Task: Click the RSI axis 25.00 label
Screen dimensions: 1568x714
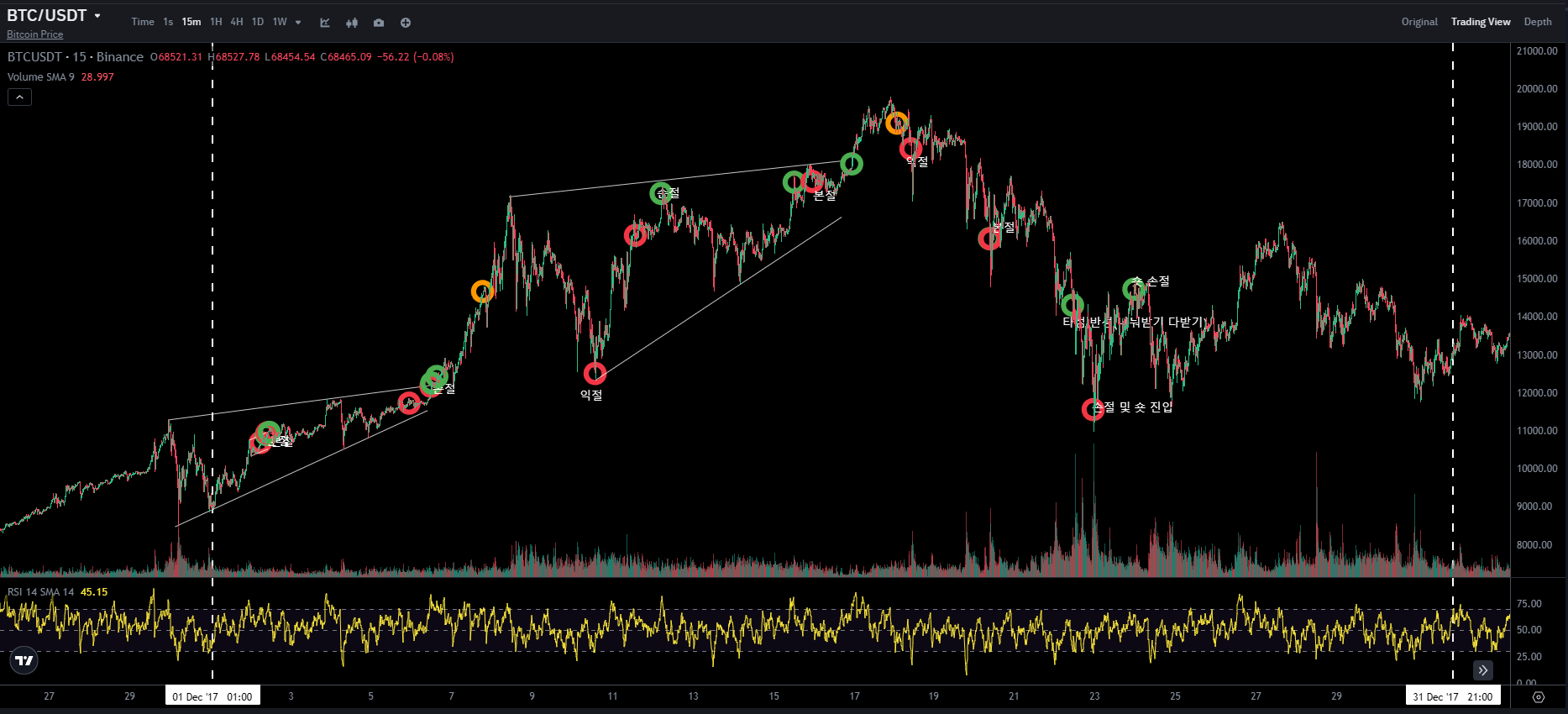Action: tap(1529, 657)
